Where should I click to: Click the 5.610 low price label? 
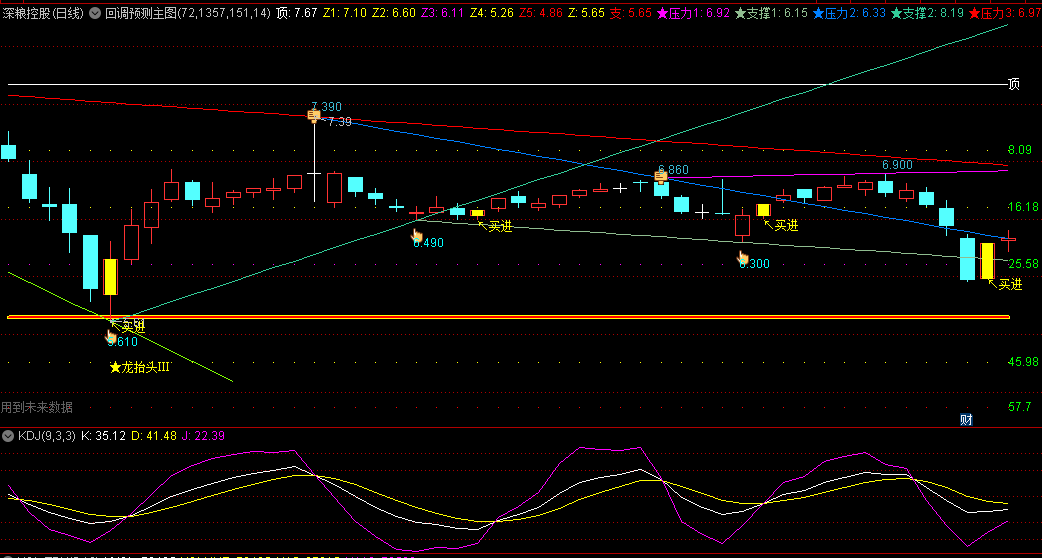[122, 342]
